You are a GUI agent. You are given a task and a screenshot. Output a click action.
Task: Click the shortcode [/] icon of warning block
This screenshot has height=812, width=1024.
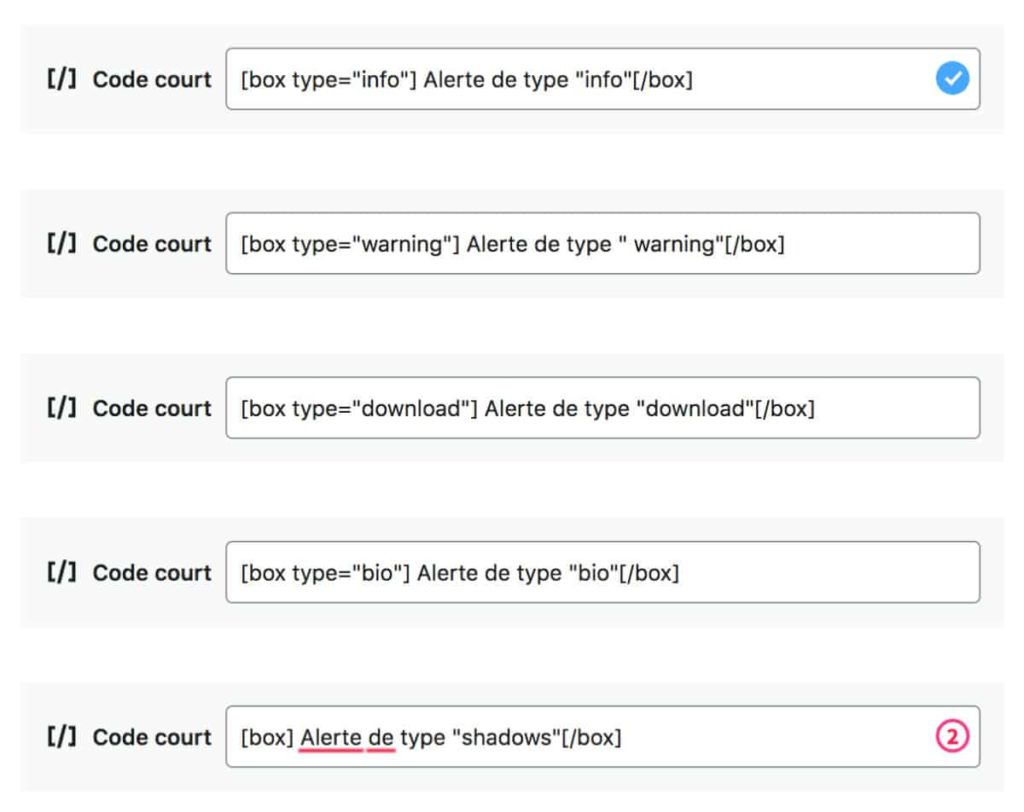point(62,243)
